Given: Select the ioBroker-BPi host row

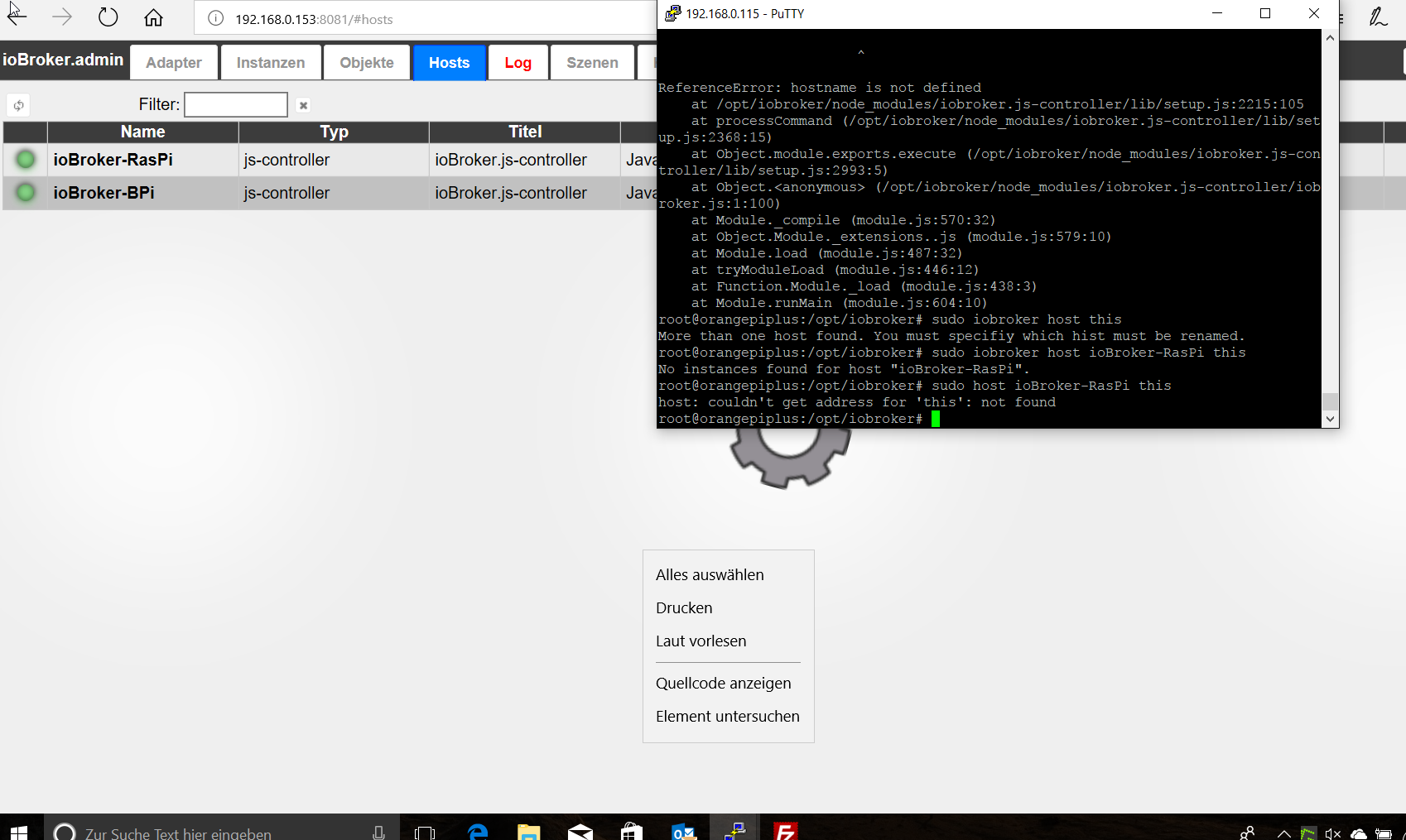Looking at the screenshot, I should (x=330, y=193).
